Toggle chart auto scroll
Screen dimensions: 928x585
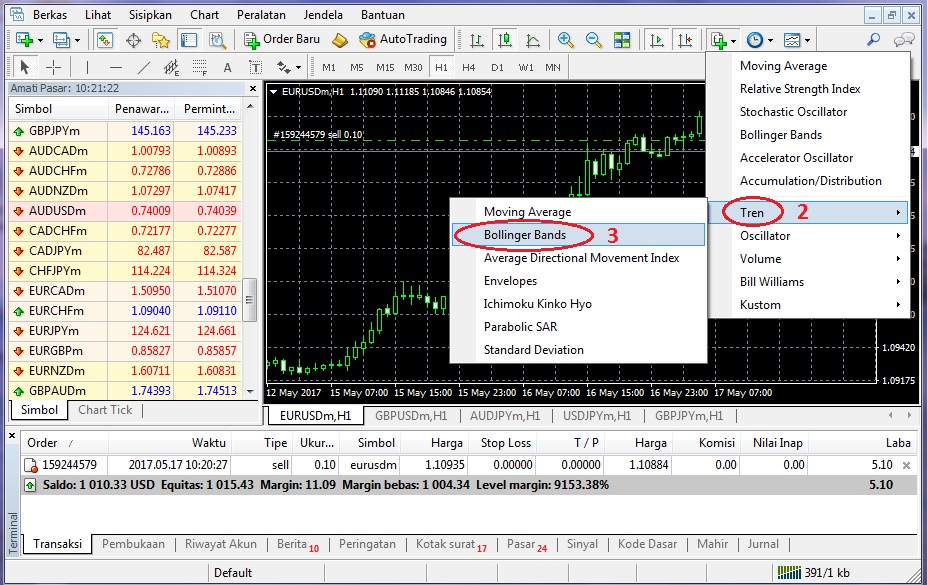656,40
